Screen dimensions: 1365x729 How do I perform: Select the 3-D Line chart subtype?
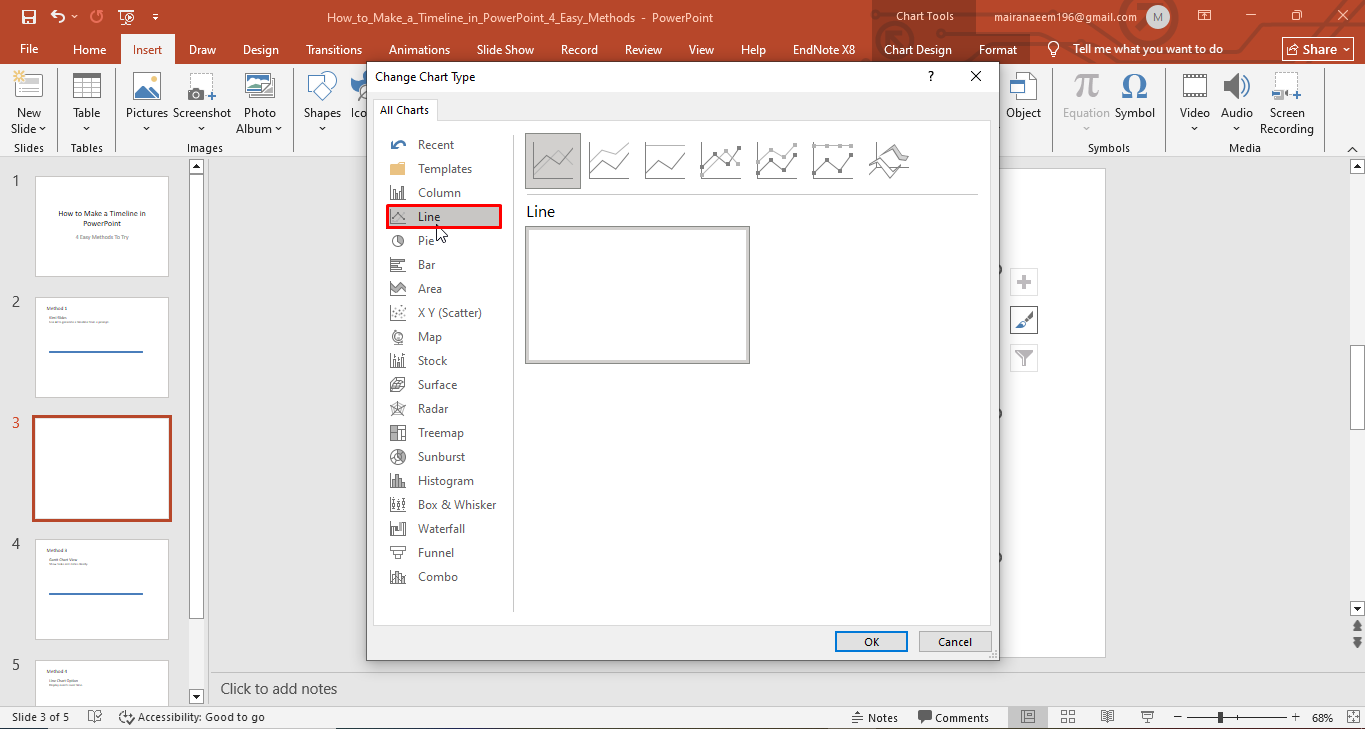(x=889, y=160)
